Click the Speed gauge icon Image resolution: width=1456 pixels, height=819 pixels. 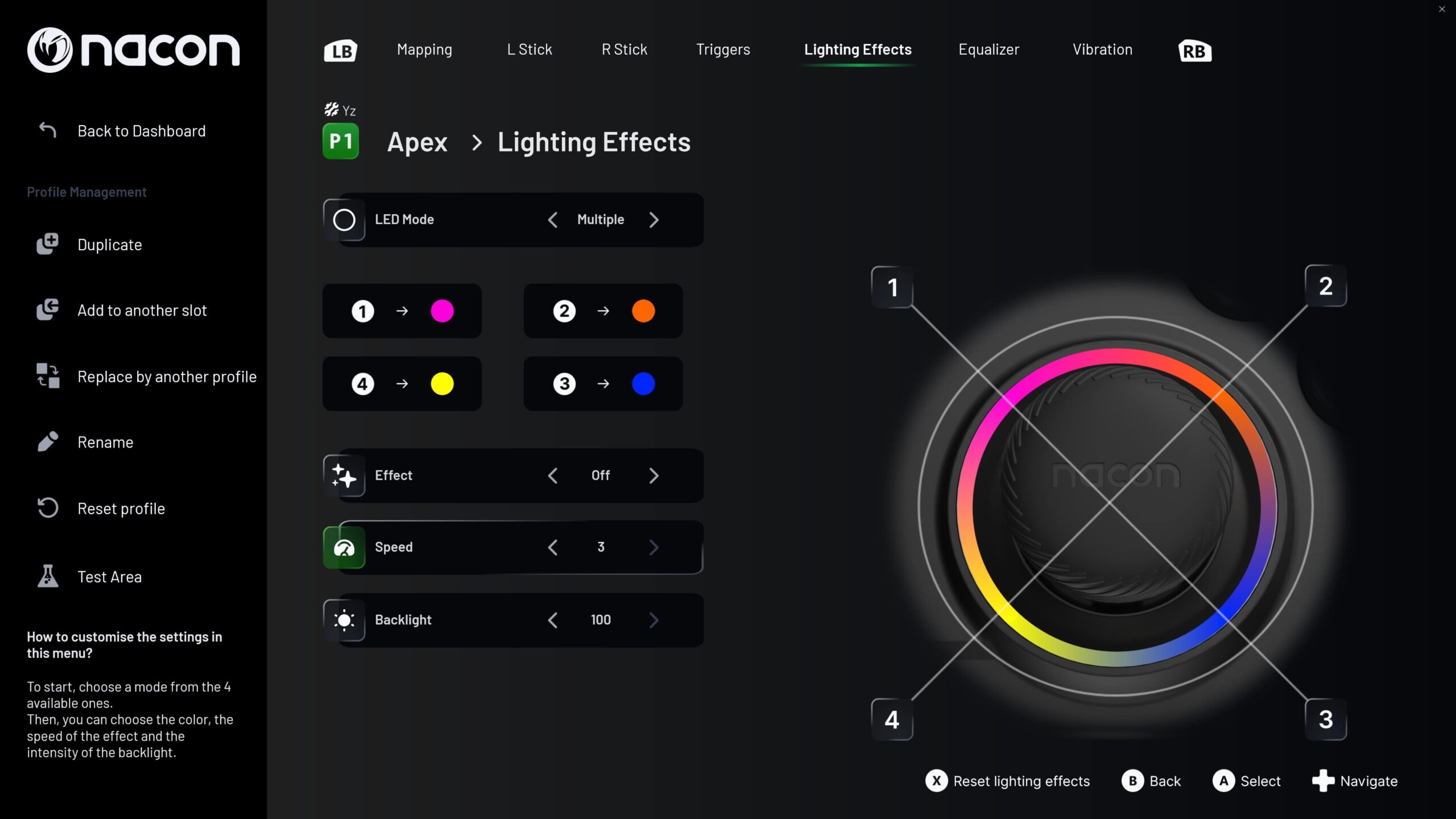point(344,547)
